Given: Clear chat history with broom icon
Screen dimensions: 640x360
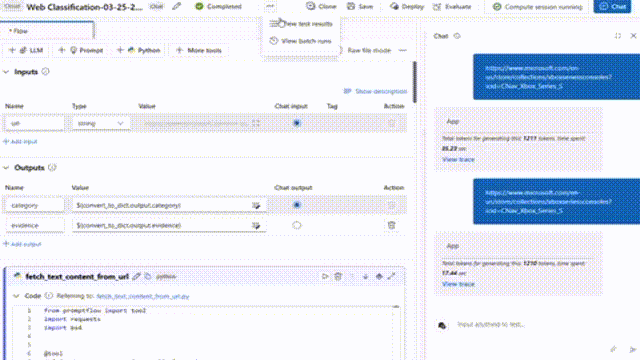Looking at the screenshot, I should click(613, 349).
